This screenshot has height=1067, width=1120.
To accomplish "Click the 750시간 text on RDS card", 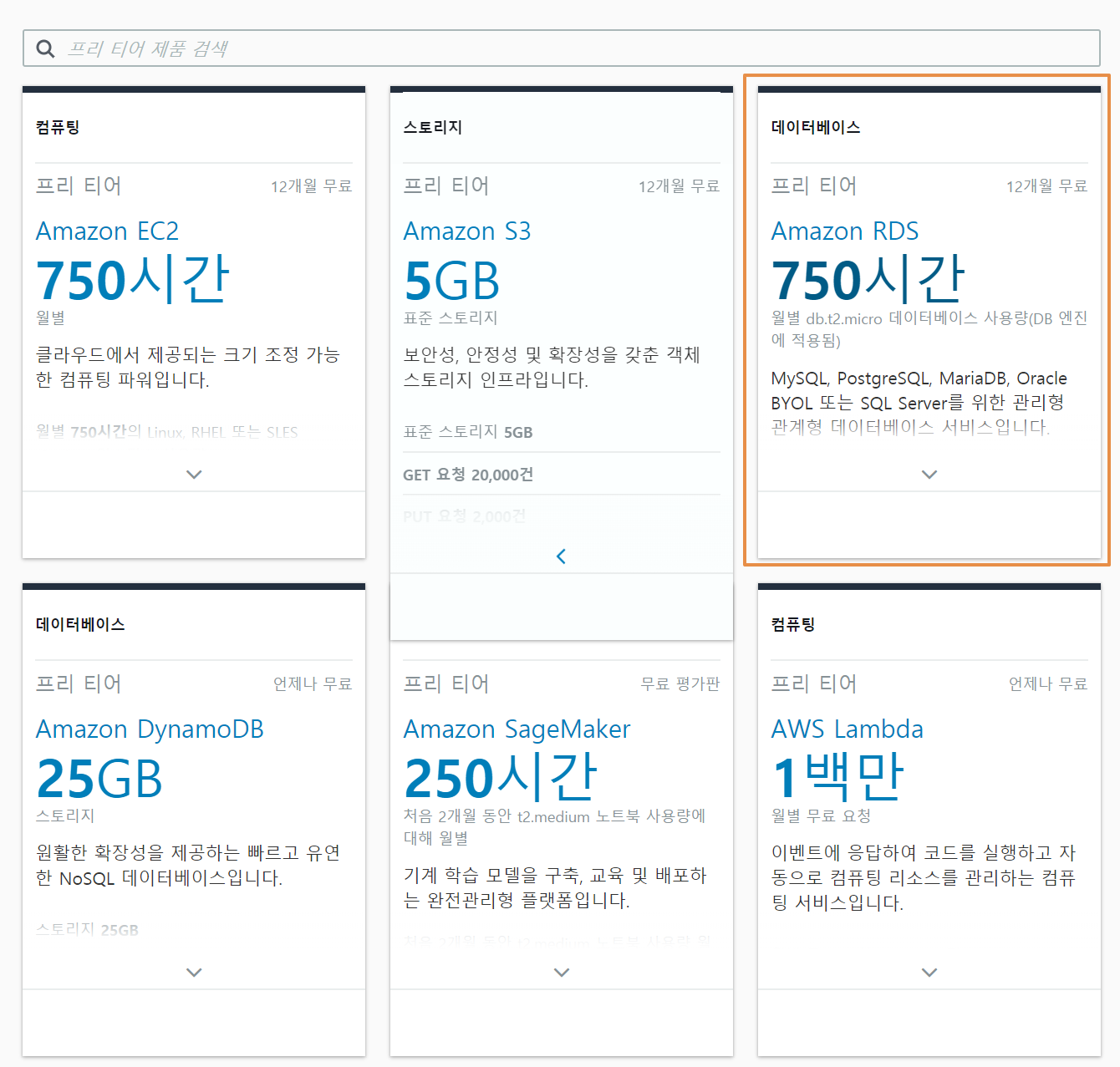I will 868,279.
